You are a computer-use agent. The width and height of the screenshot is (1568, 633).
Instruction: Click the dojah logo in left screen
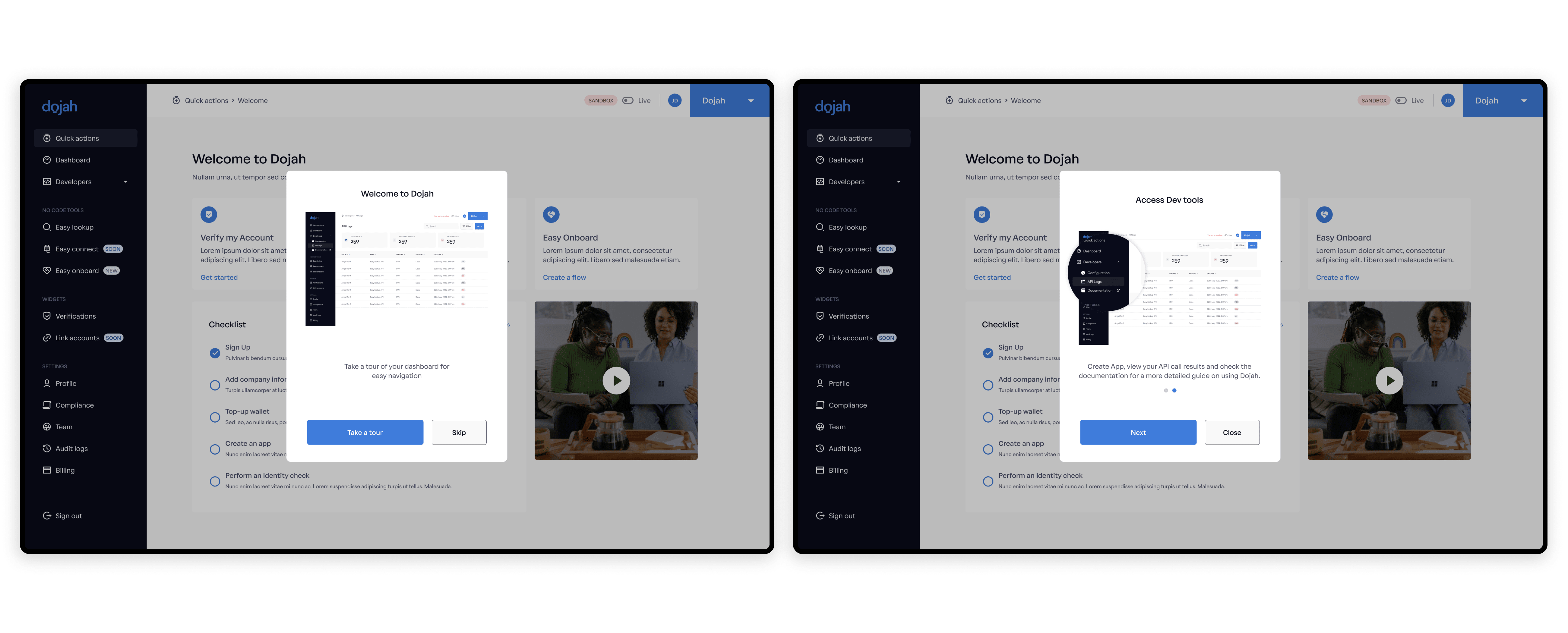click(x=60, y=106)
